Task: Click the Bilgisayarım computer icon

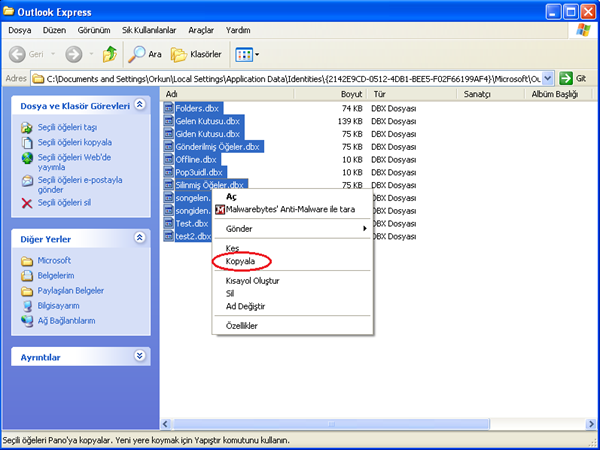Action: click(x=27, y=306)
